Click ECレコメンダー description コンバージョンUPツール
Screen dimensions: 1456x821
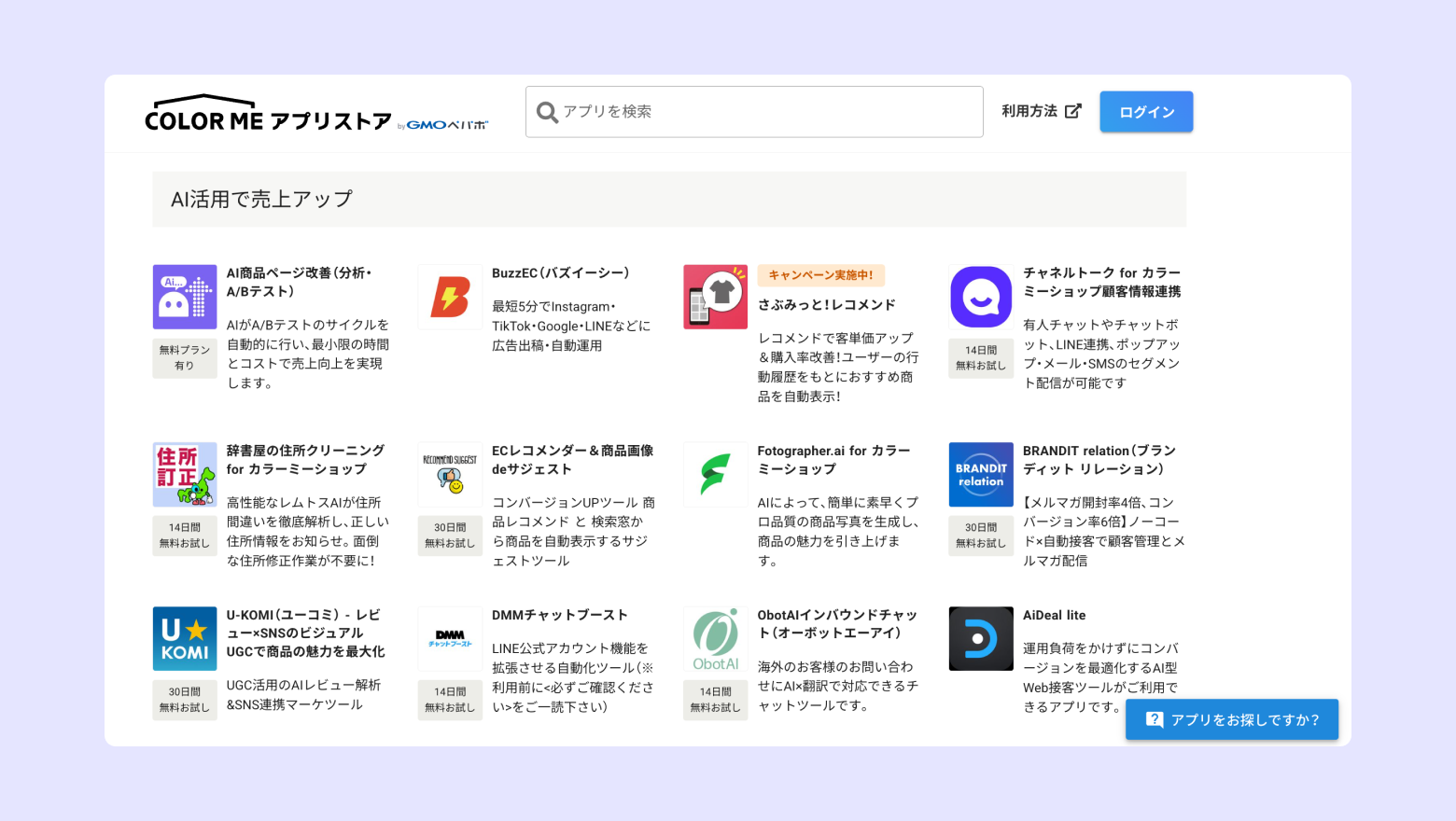pyautogui.click(x=573, y=532)
